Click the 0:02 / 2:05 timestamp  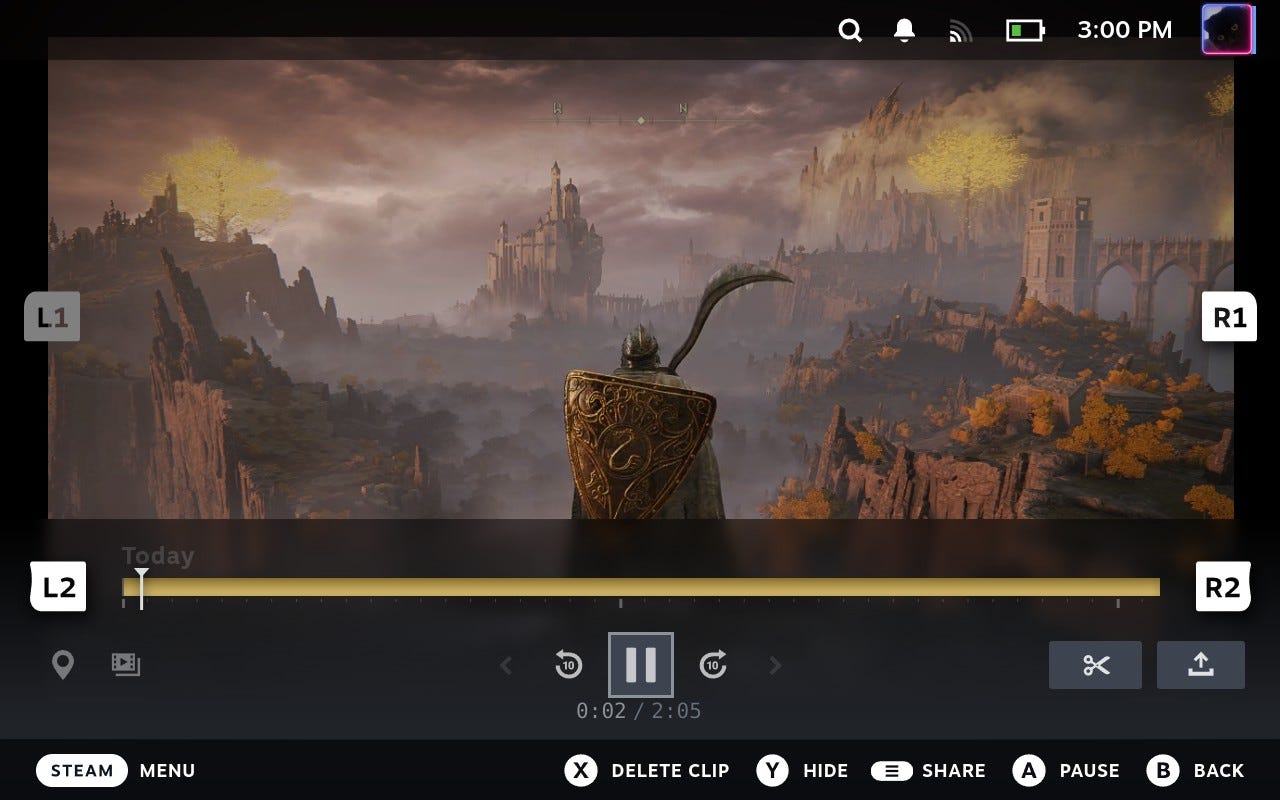pyautogui.click(x=639, y=711)
